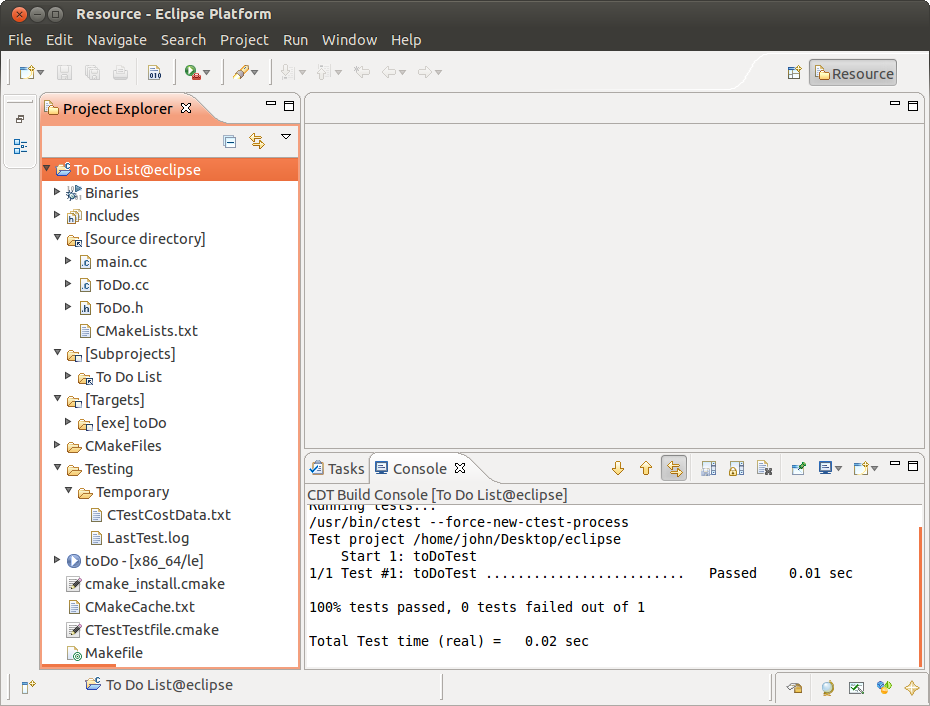Click the Open Perspective icon
This screenshot has width=930, height=706.
[794, 73]
